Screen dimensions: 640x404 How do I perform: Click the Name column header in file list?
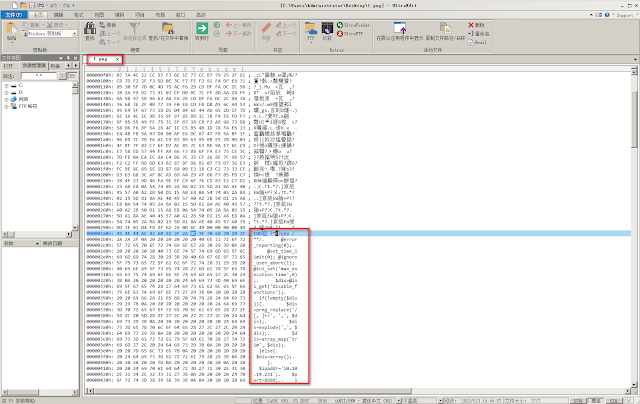pyautogui.click(x=21, y=244)
